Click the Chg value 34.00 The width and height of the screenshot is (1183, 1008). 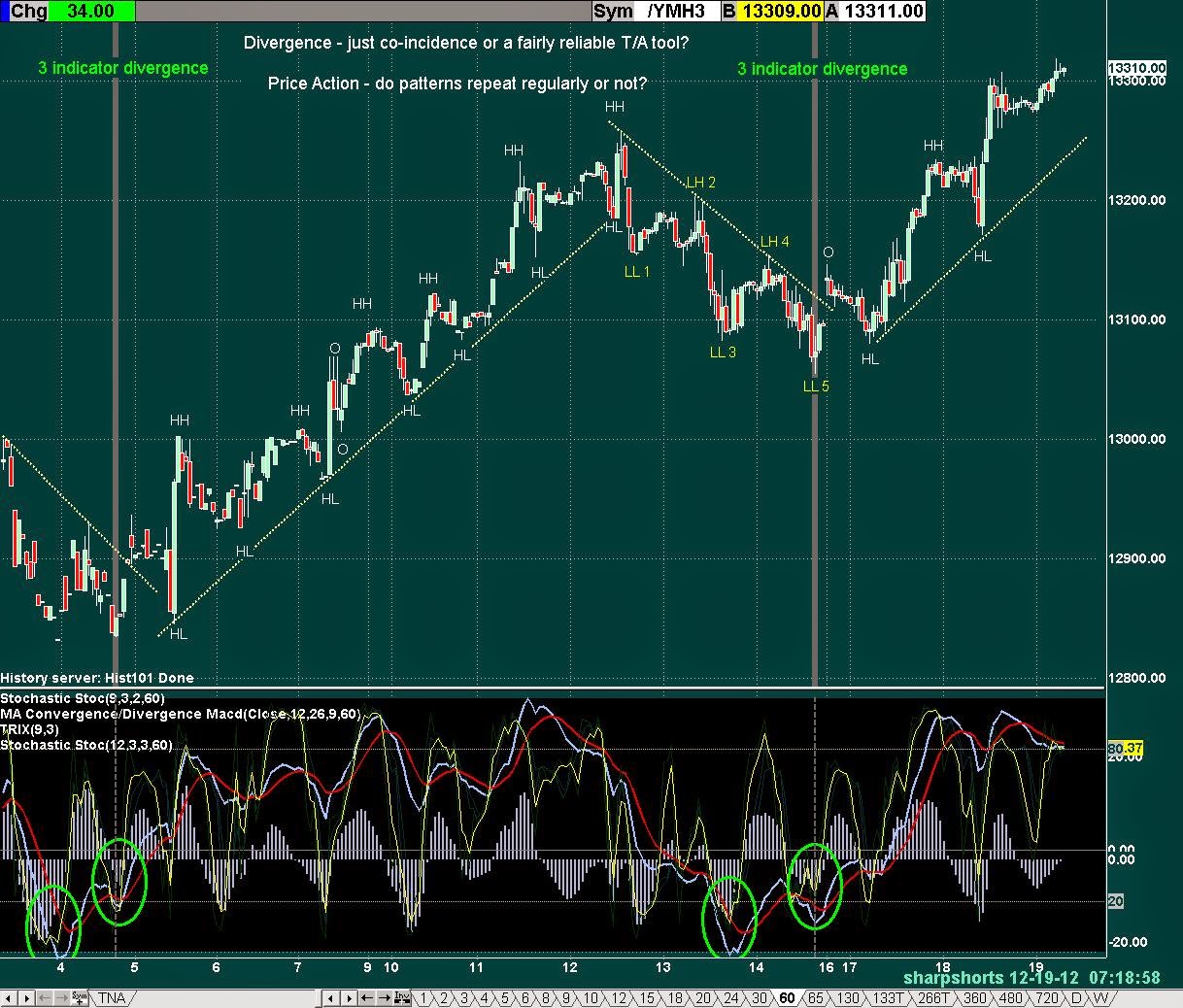[92, 11]
